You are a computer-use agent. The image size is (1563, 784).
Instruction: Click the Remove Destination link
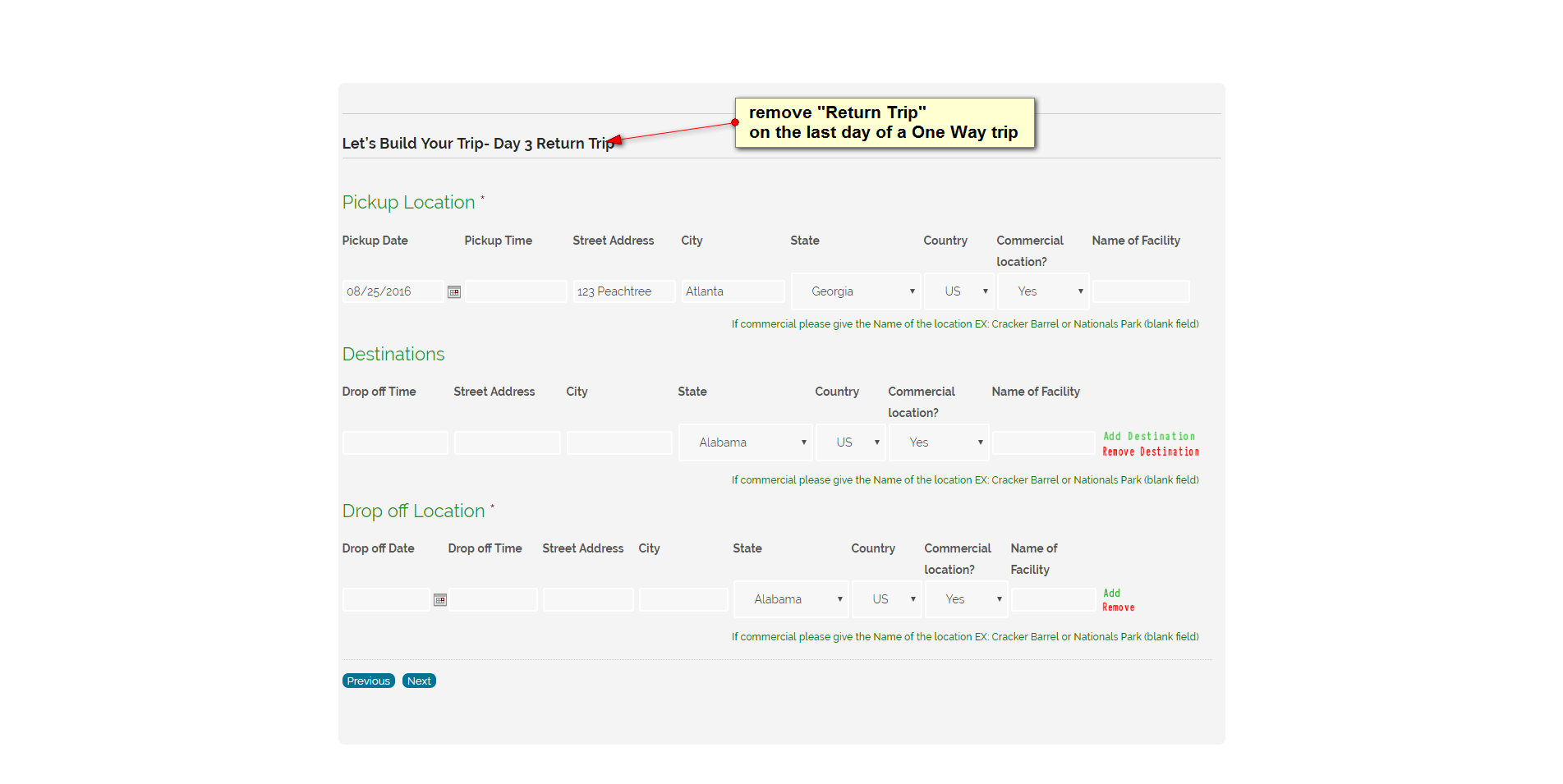(1151, 452)
